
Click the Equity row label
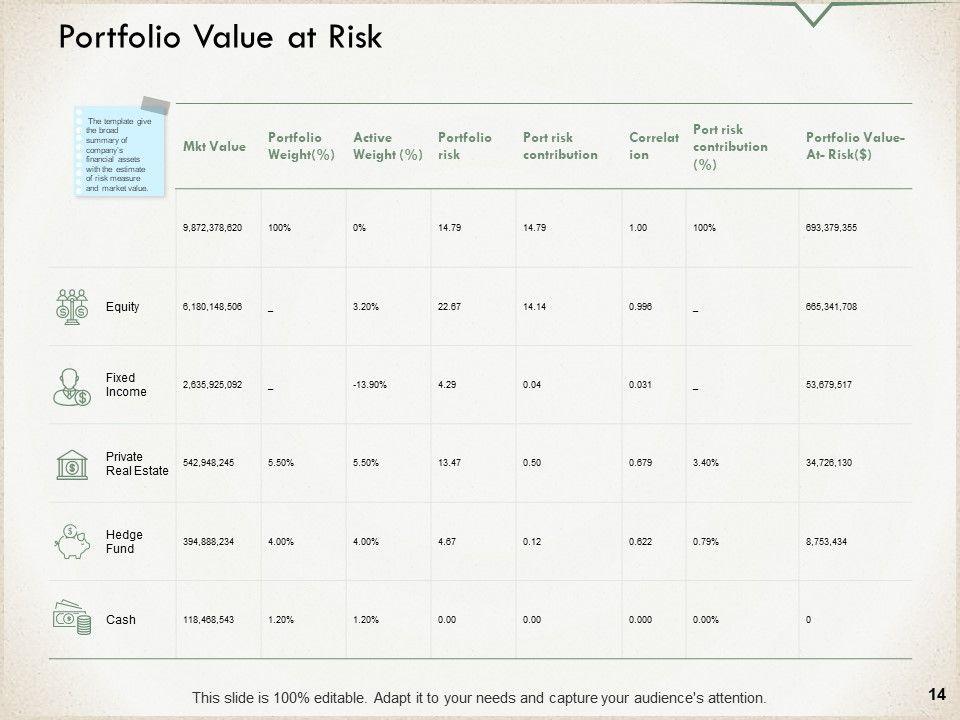tap(122, 307)
